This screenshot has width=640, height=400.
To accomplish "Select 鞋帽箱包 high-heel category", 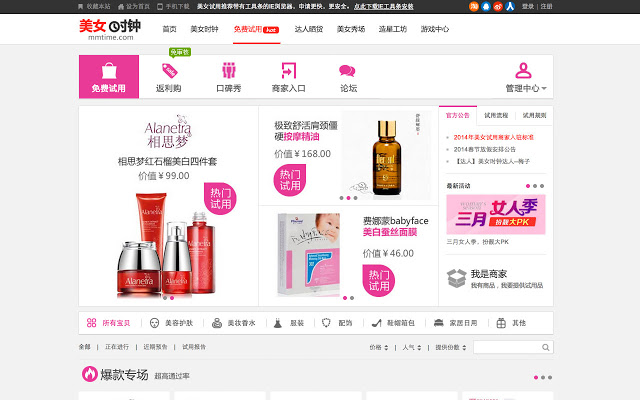I will point(393,323).
